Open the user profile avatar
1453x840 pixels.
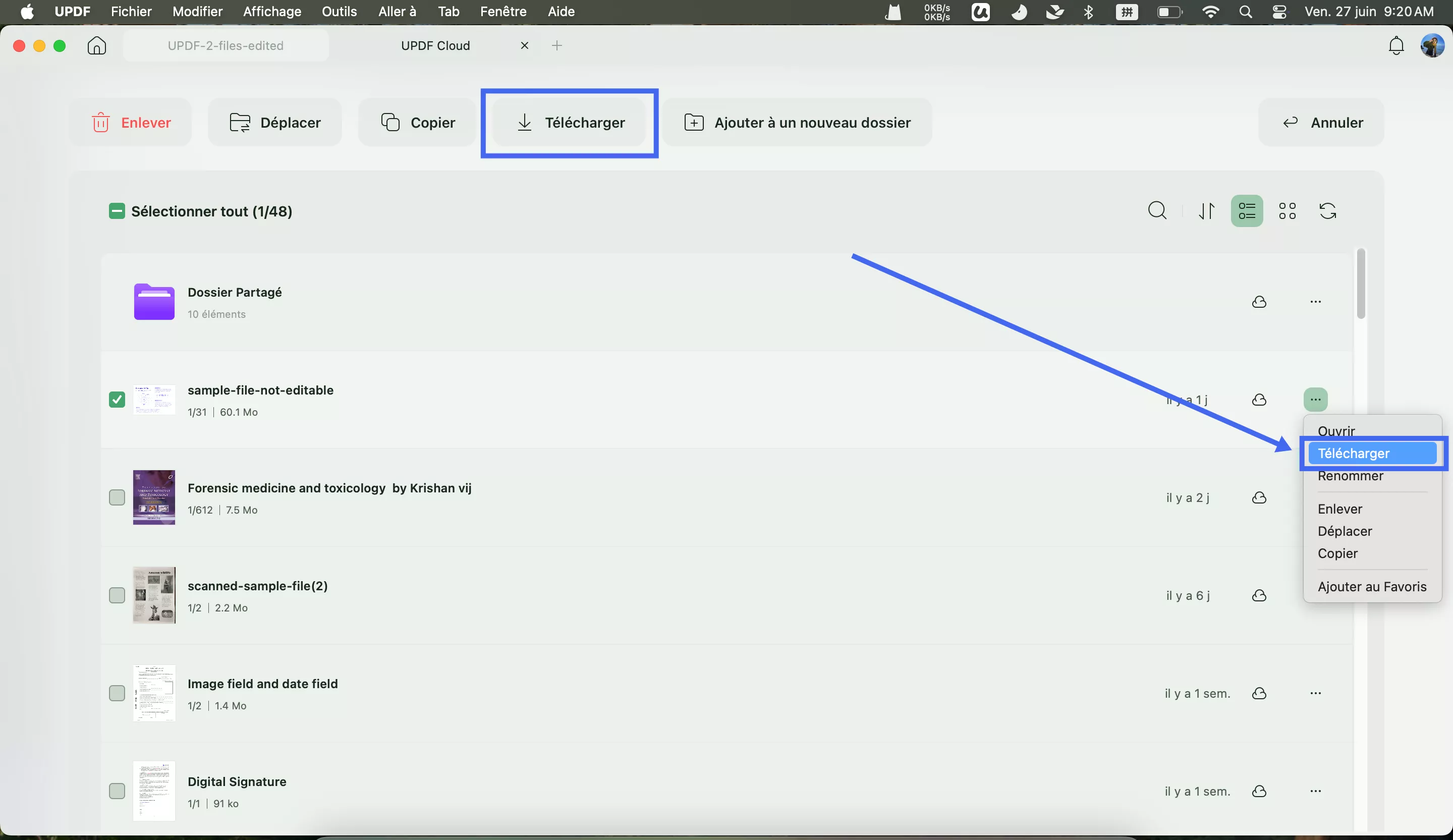(x=1432, y=45)
